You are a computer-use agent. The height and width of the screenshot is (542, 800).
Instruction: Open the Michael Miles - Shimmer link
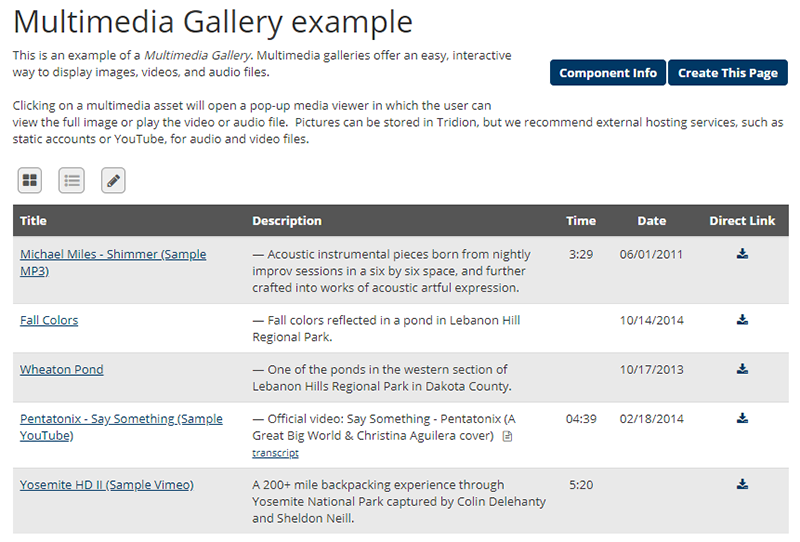click(x=112, y=254)
